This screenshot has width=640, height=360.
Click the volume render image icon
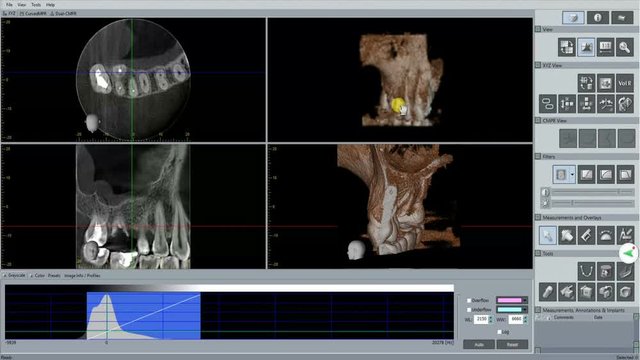[x=605, y=83]
